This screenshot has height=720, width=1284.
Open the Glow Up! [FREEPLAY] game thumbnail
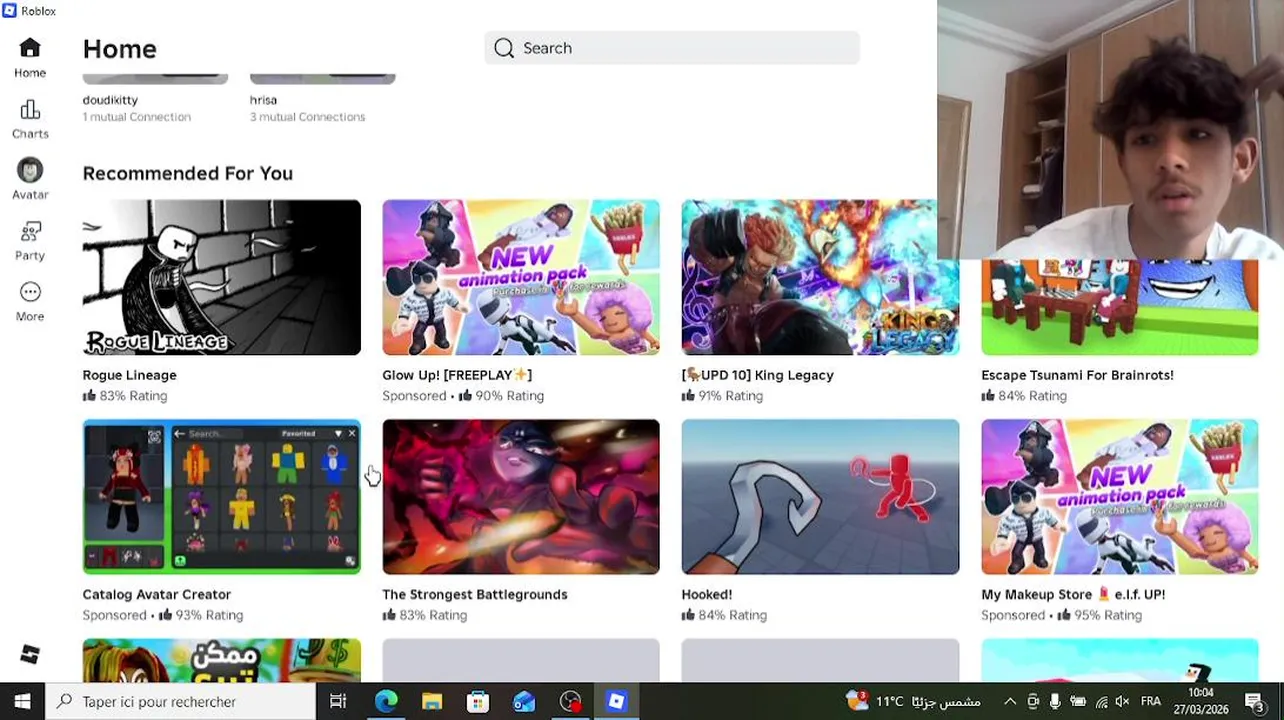pos(521,277)
